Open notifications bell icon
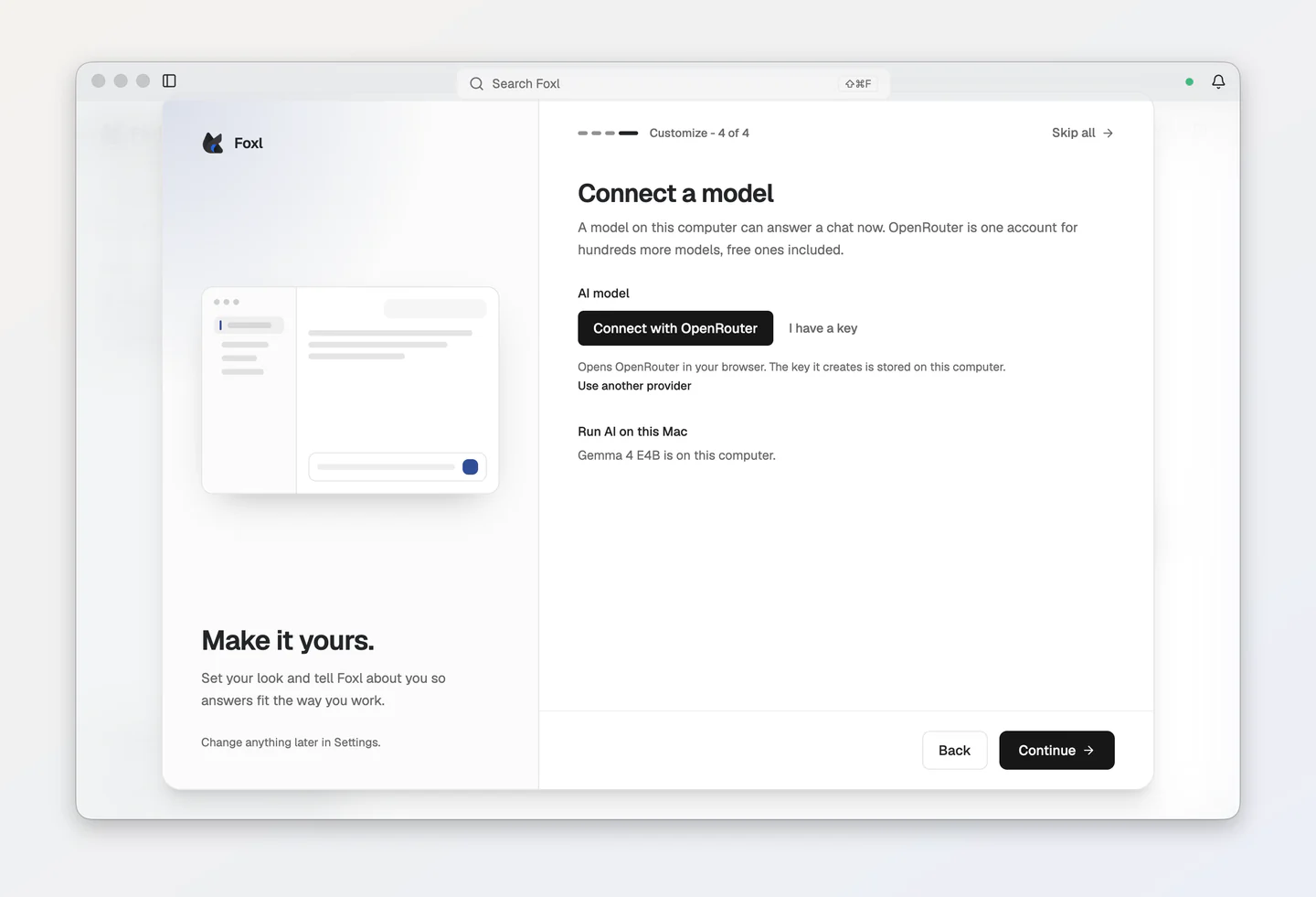 click(x=1218, y=81)
